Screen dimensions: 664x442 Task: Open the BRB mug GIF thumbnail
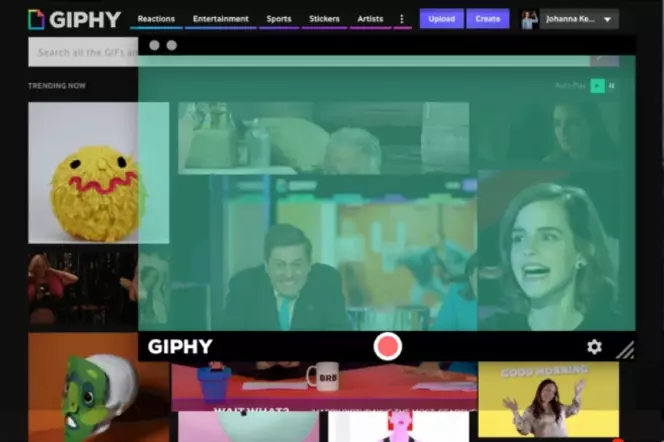tap(324, 386)
